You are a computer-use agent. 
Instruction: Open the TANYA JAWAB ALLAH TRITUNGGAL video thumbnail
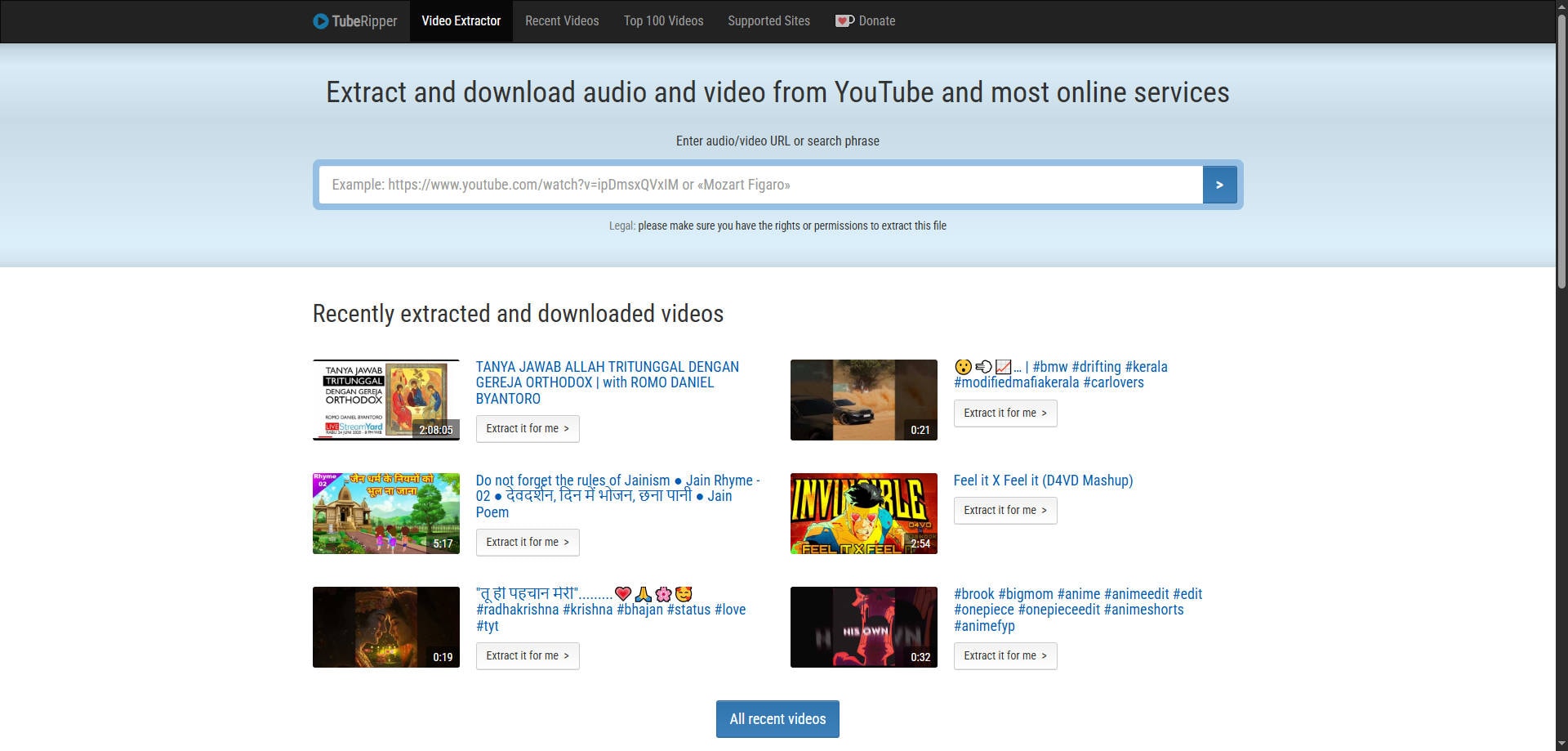click(x=386, y=400)
